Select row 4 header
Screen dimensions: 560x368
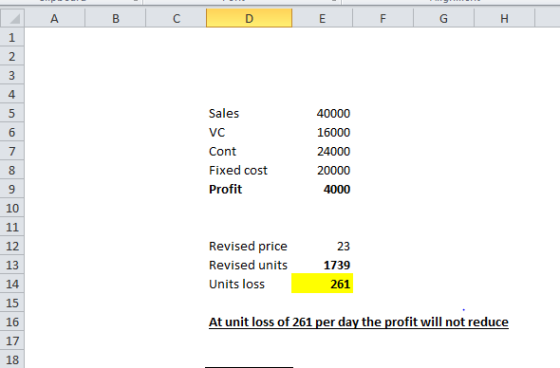(x=12, y=94)
